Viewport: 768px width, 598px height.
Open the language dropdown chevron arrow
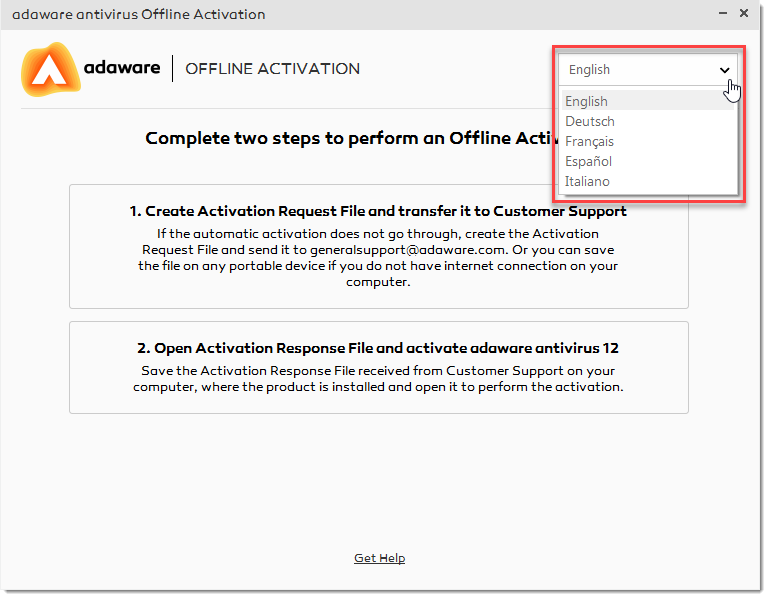pyautogui.click(x=724, y=70)
